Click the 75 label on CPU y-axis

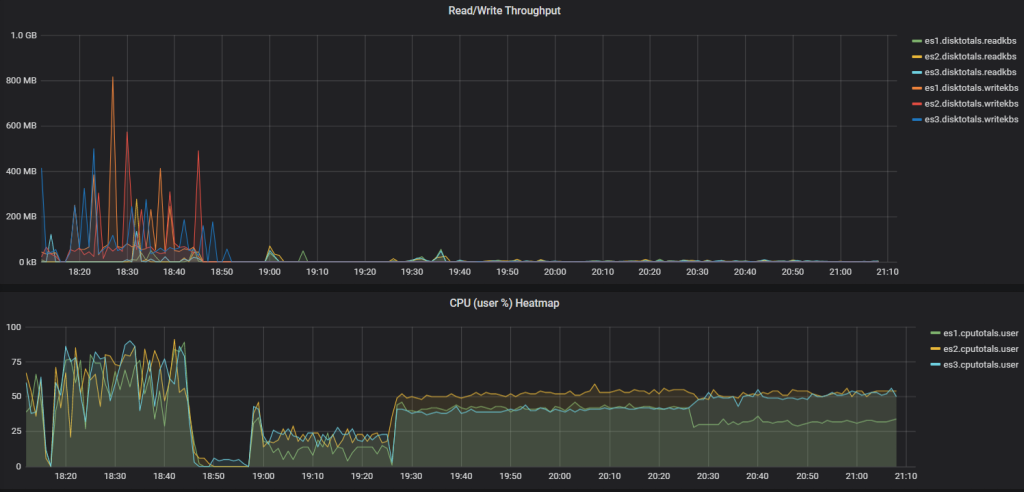(x=16, y=361)
